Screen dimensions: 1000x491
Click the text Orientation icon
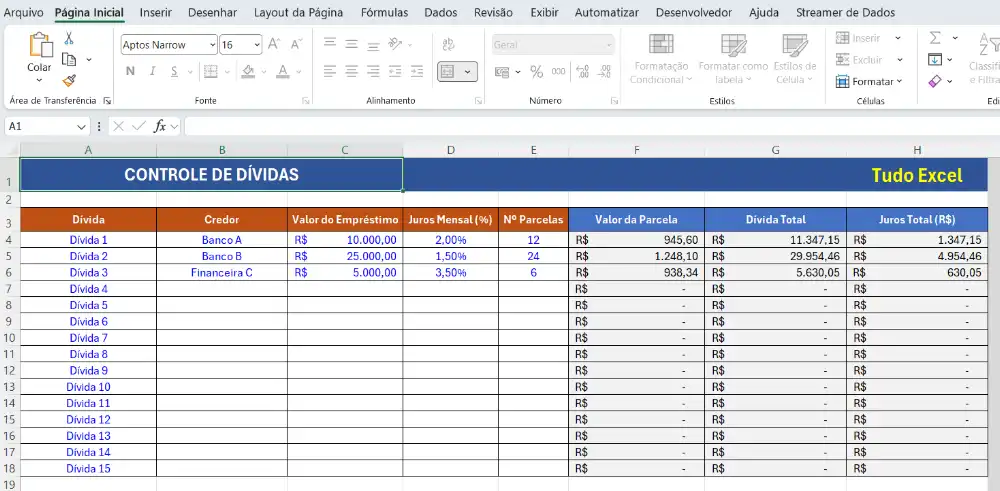pyautogui.click(x=395, y=43)
